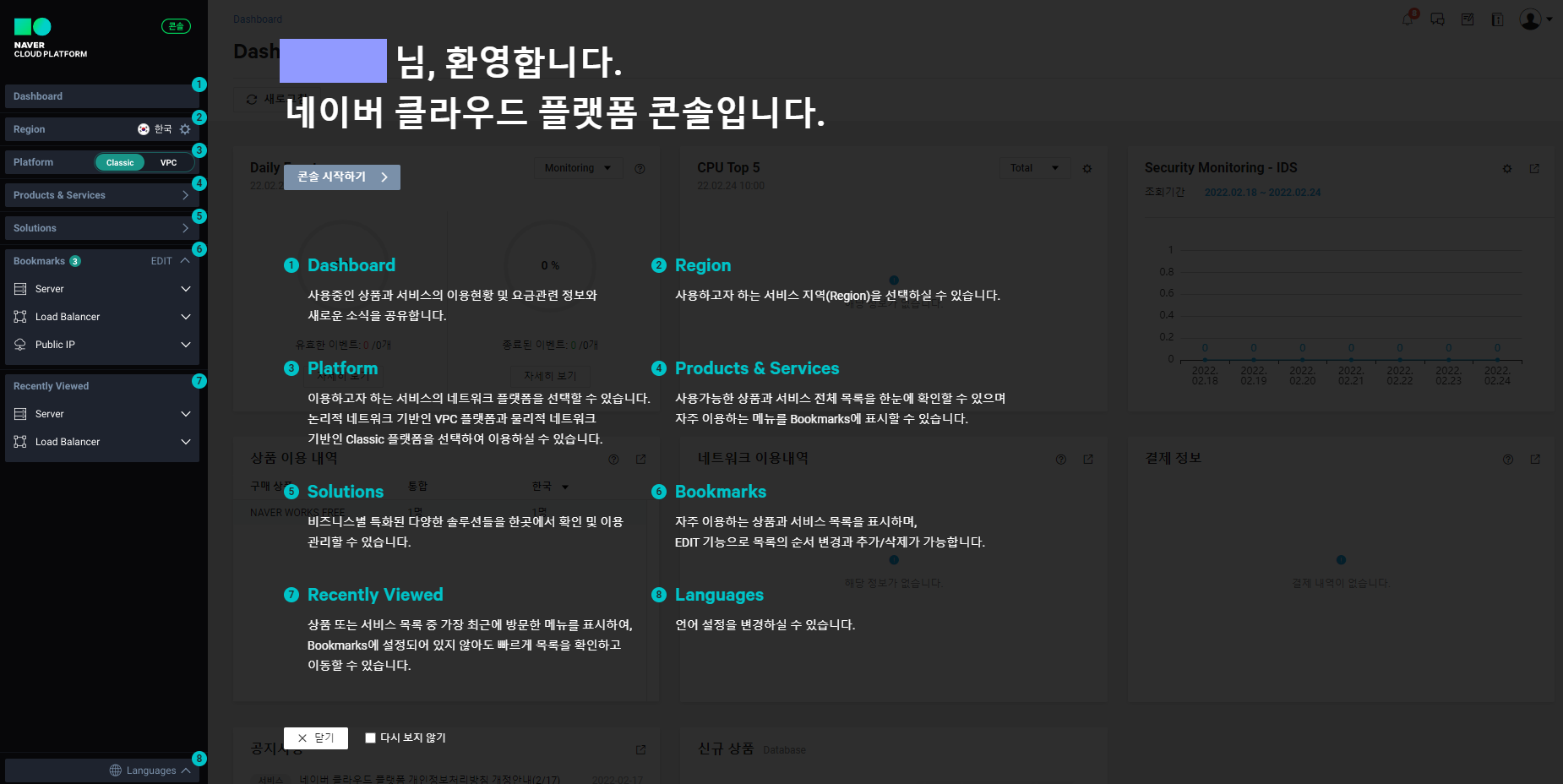Open Security Monitoring - IDS in new window
This screenshot has width=1563, height=784.
(x=1534, y=169)
